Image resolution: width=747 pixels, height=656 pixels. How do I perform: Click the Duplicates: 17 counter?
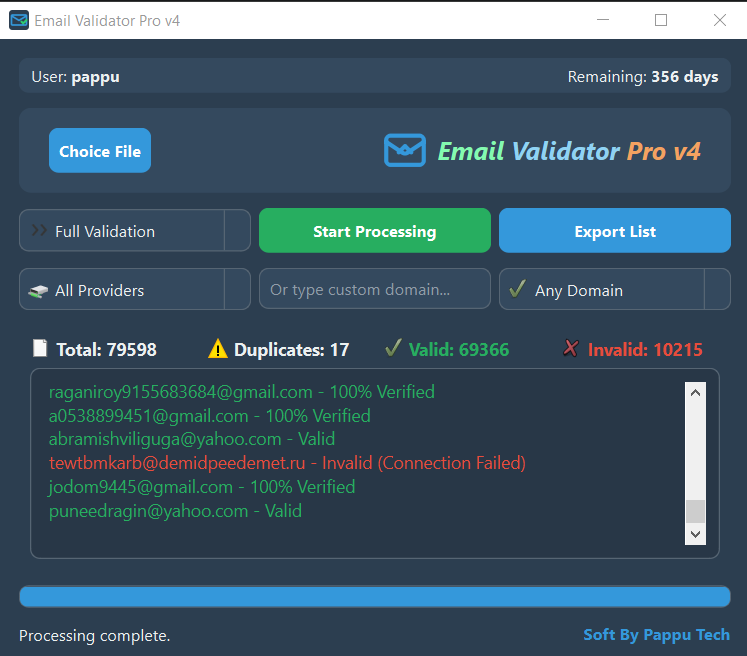pos(292,350)
